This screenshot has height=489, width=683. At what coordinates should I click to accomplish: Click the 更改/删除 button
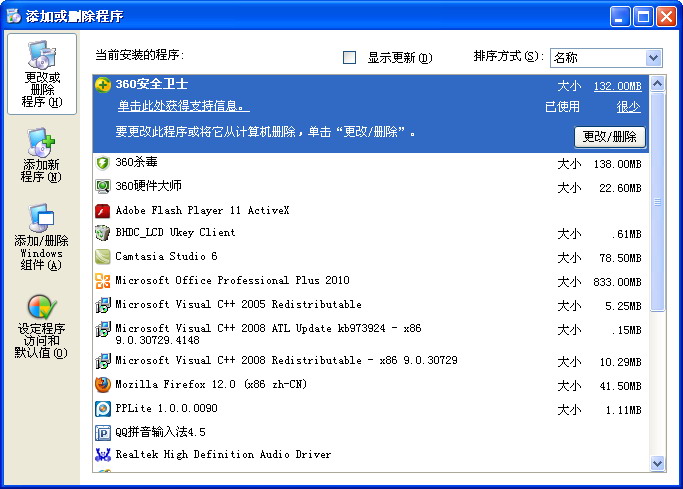point(609,137)
